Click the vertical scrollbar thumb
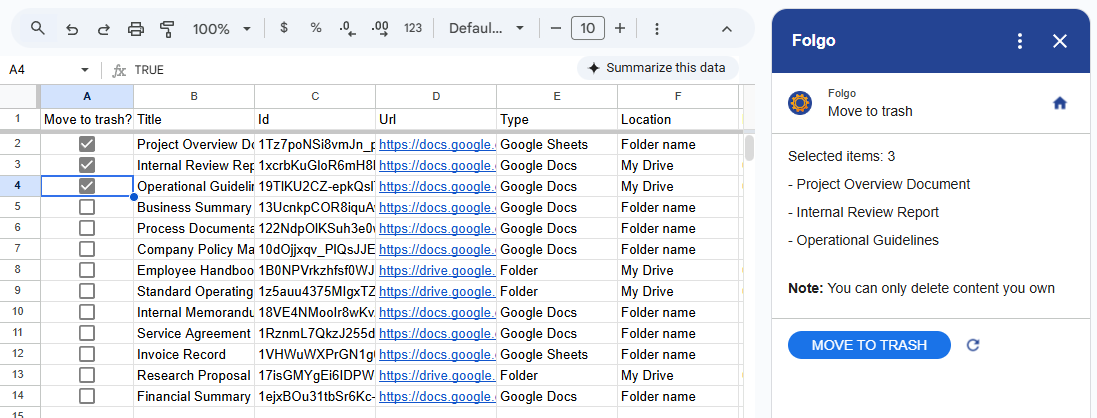1097x418 pixels. (x=749, y=148)
